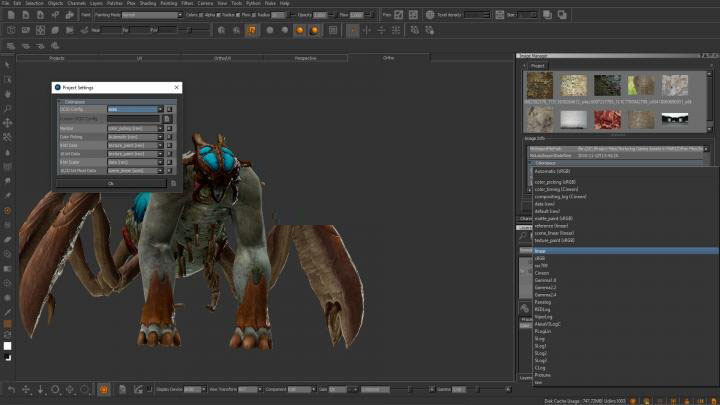720x405 pixels.
Task: Toggle the orange highlighted icon next to magnifiers
Action: tap(252, 30)
